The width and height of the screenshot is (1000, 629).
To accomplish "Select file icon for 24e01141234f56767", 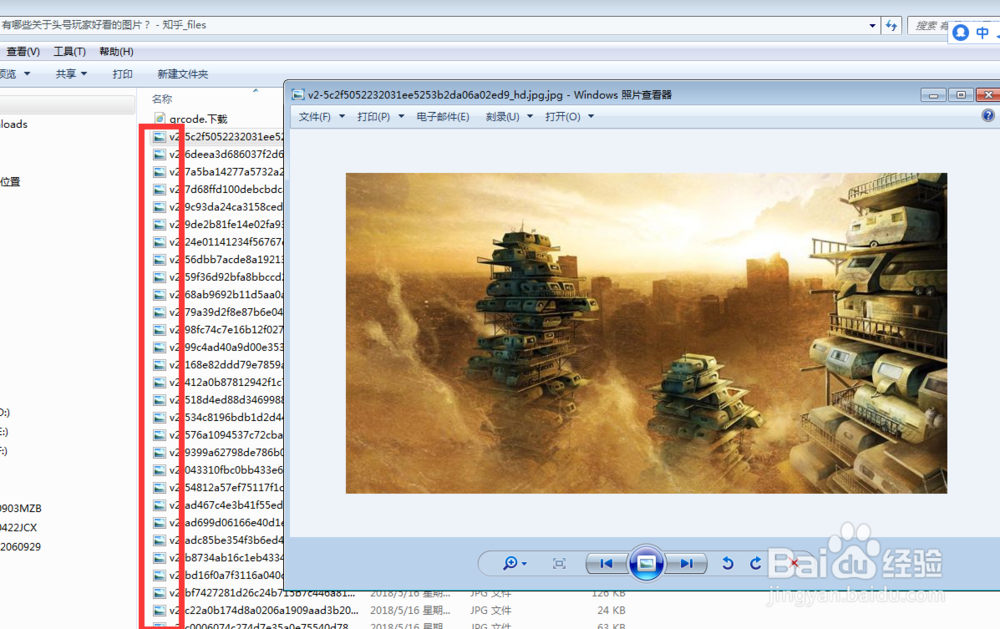I will coord(159,242).
